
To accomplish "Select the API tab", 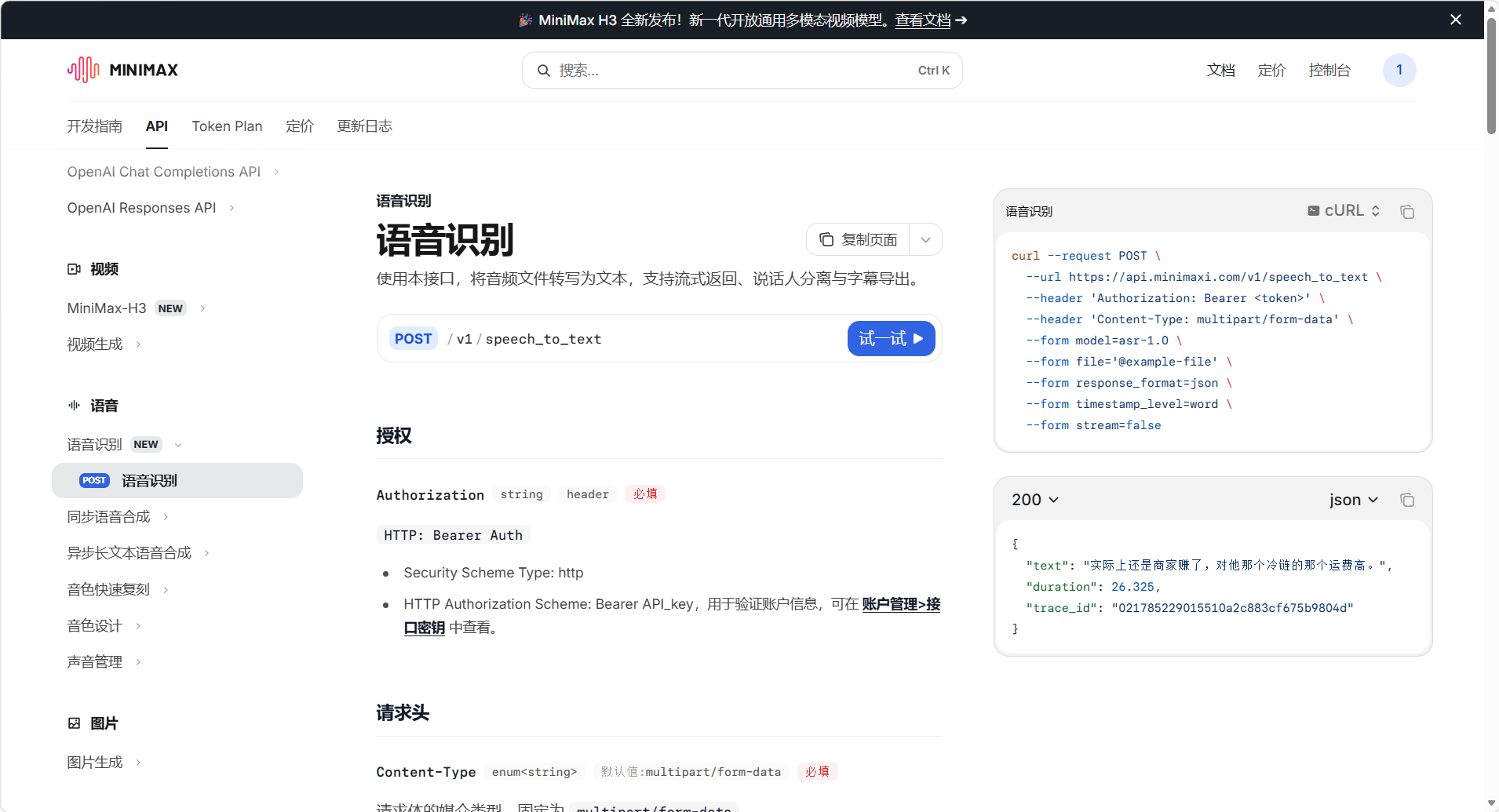I will click(157, 126).
